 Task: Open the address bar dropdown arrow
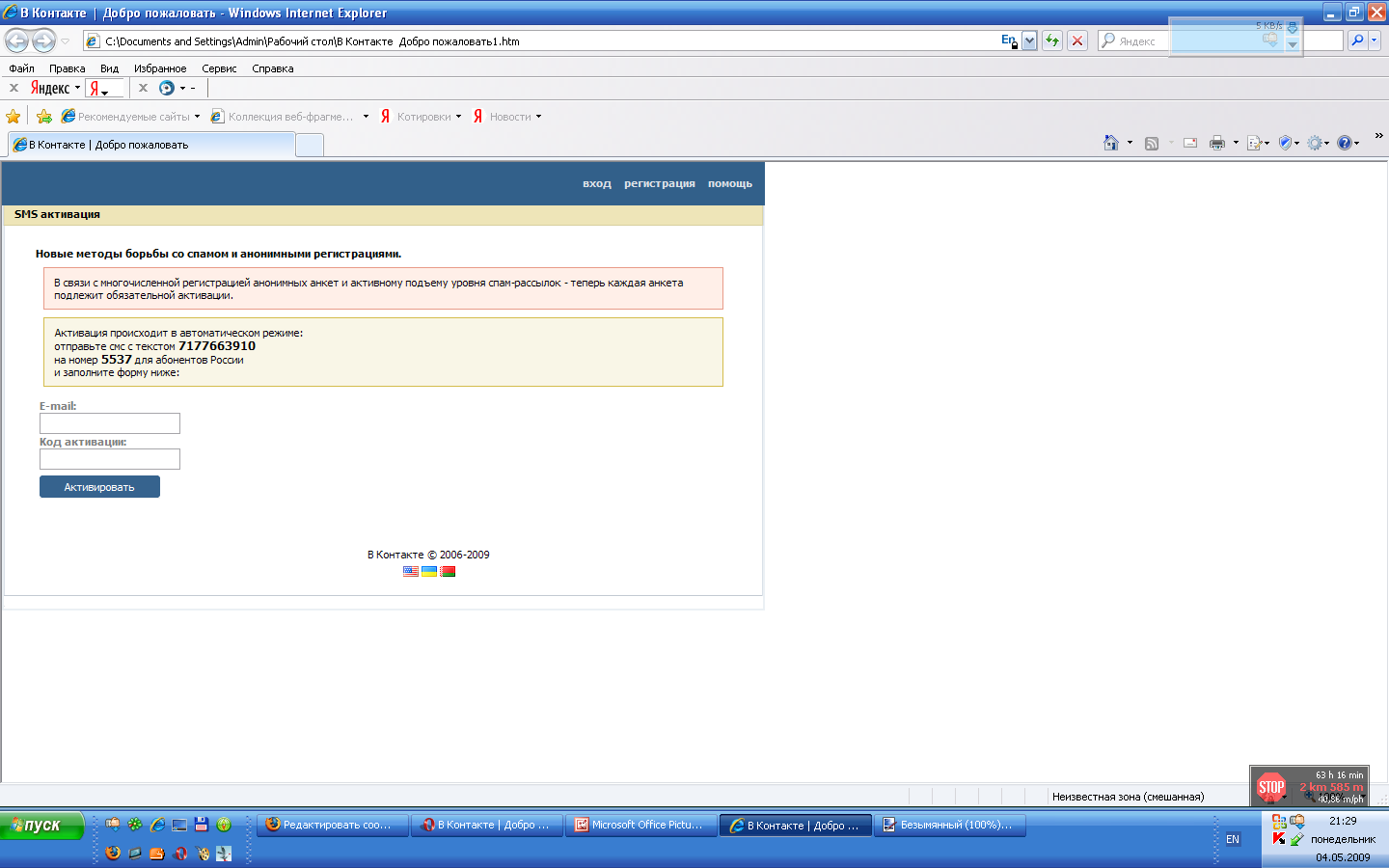point(1029,41)
